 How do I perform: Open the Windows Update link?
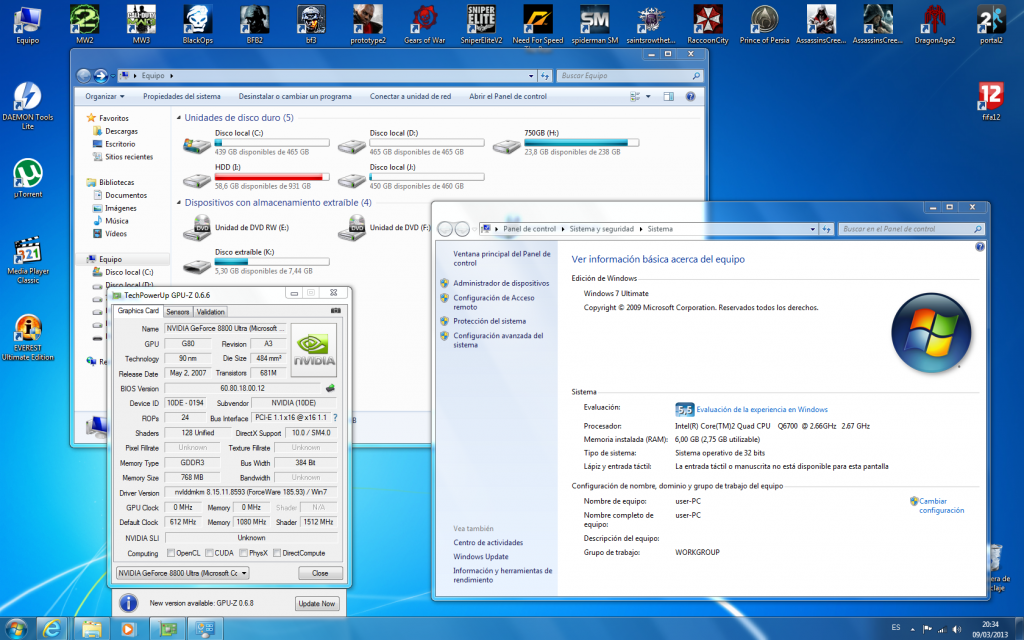[481, 556]
